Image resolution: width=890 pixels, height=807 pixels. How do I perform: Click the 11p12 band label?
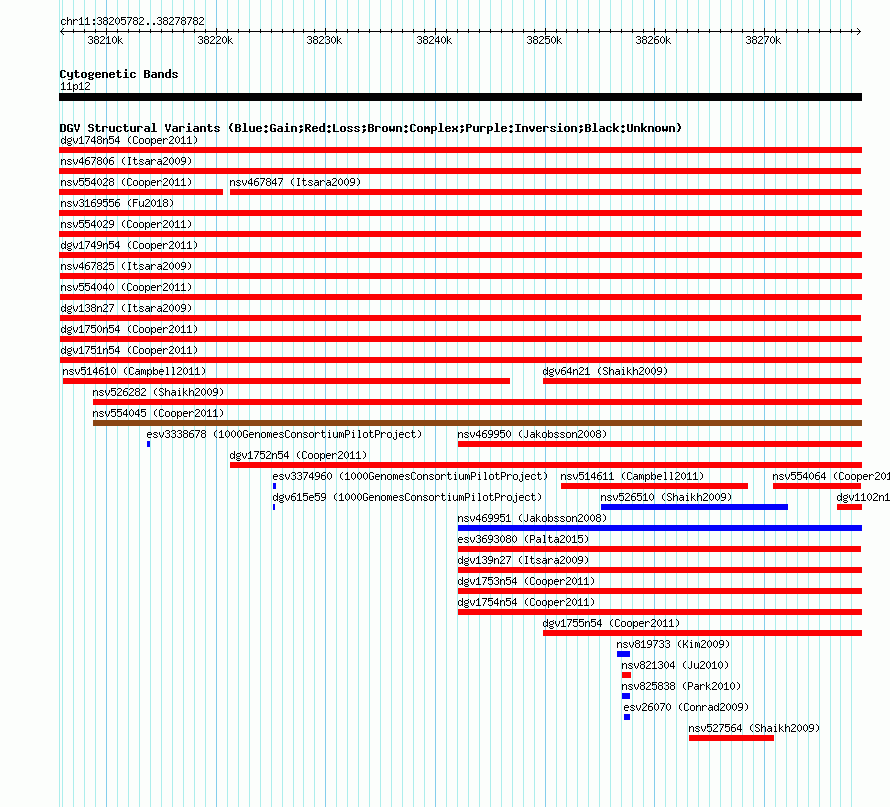tap(75, 86)
